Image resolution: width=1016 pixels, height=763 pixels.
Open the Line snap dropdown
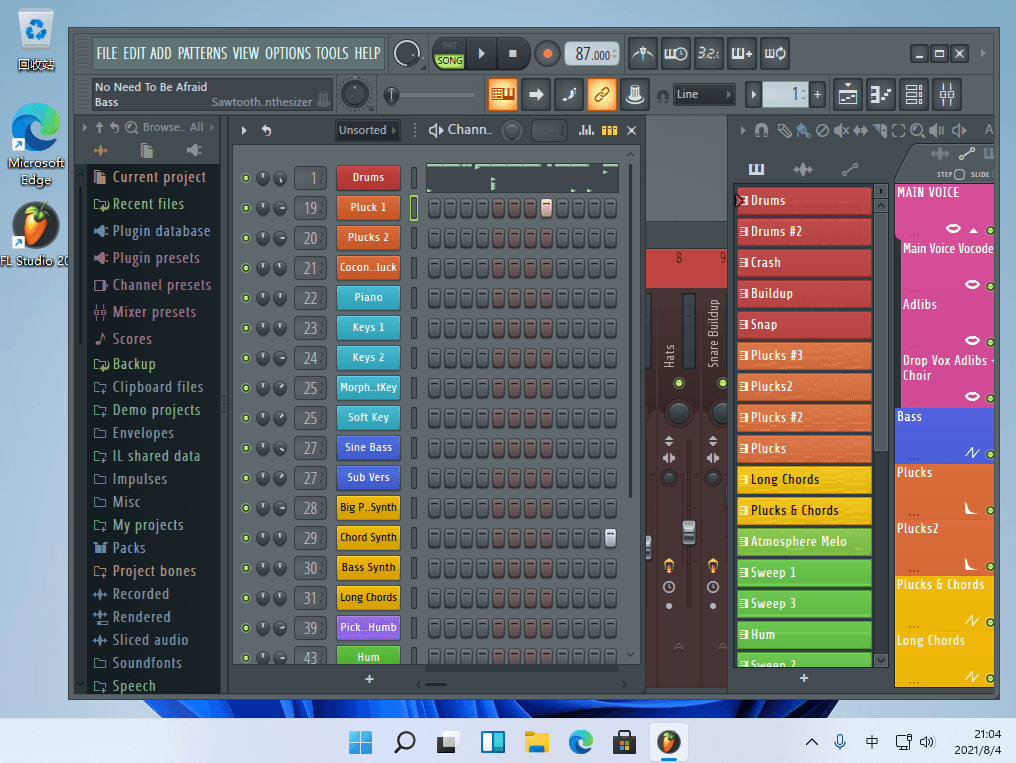tap(703, 95)
